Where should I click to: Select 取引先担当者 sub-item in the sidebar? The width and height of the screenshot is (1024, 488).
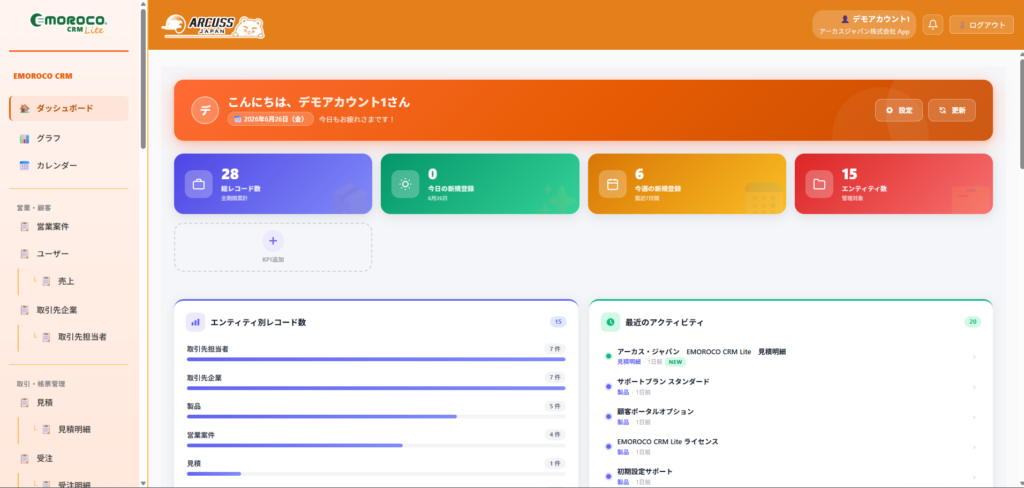[x=73, y=338]
